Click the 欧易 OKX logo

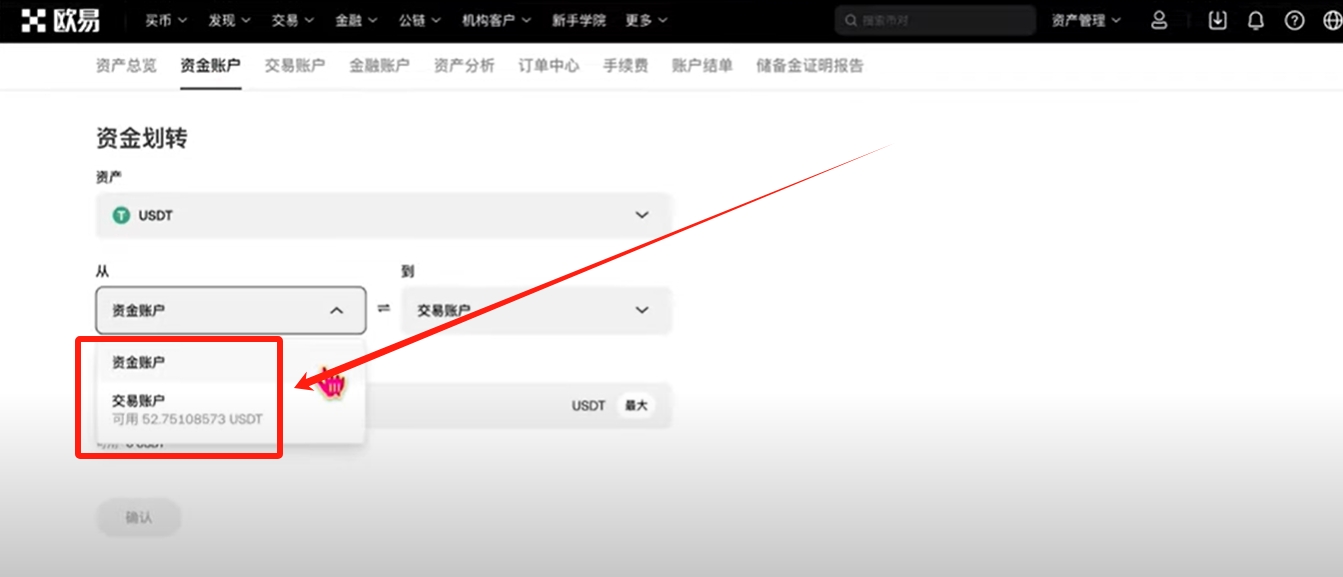[60, 20]
